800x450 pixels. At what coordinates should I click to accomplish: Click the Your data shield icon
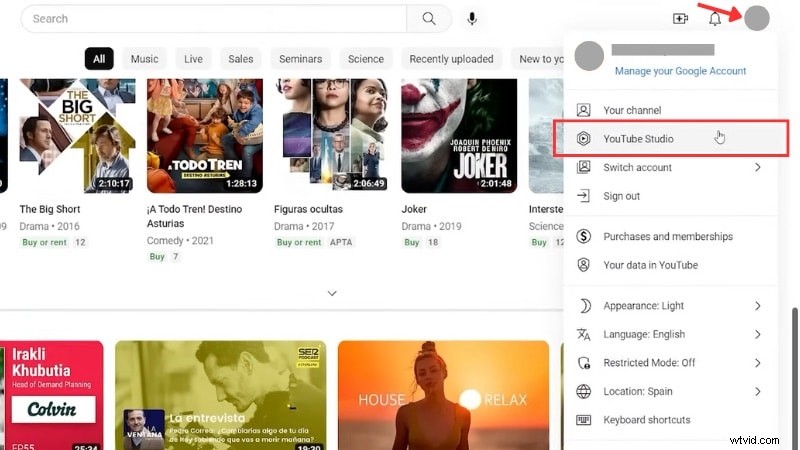point(584,265)
